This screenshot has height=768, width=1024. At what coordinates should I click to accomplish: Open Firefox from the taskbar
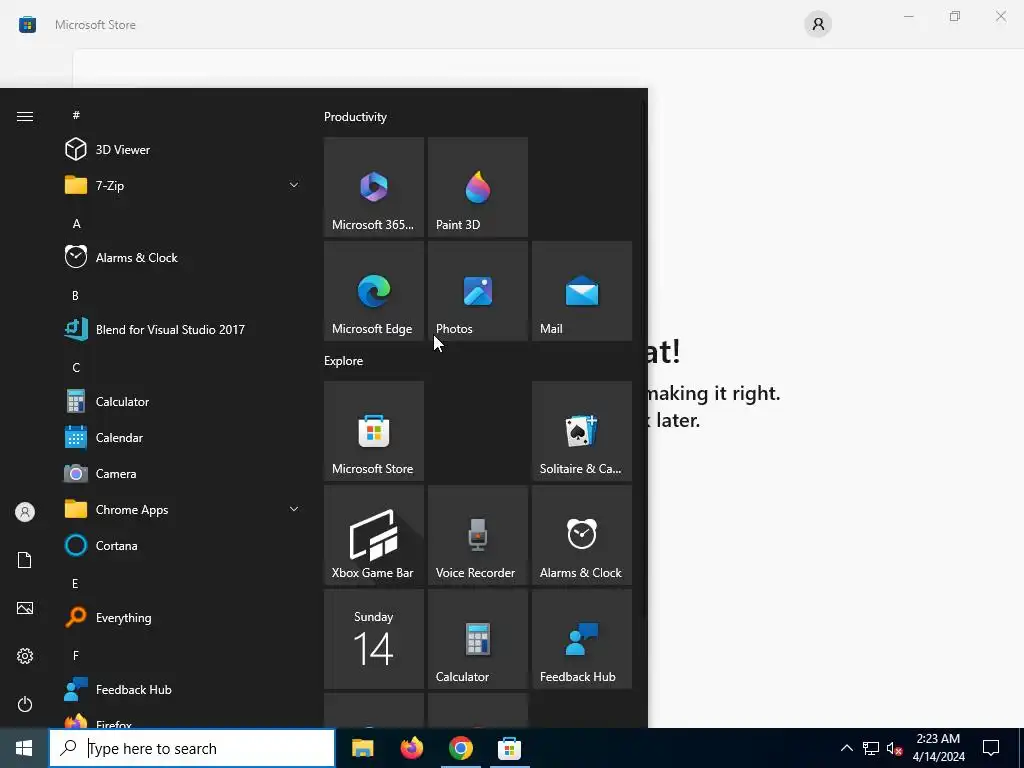coord(411,748)
